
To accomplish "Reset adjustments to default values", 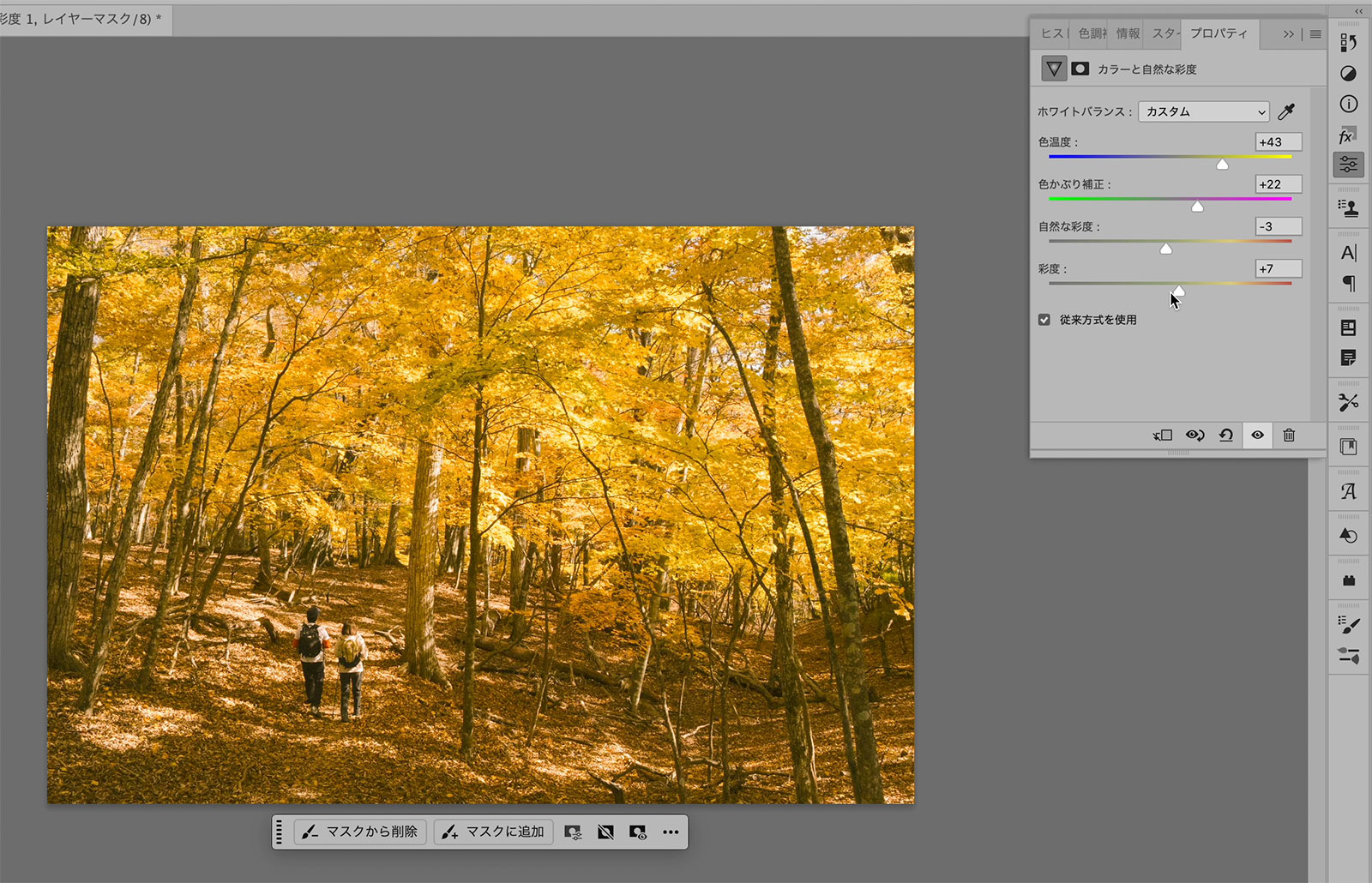I will click(x=1226, y=435).
